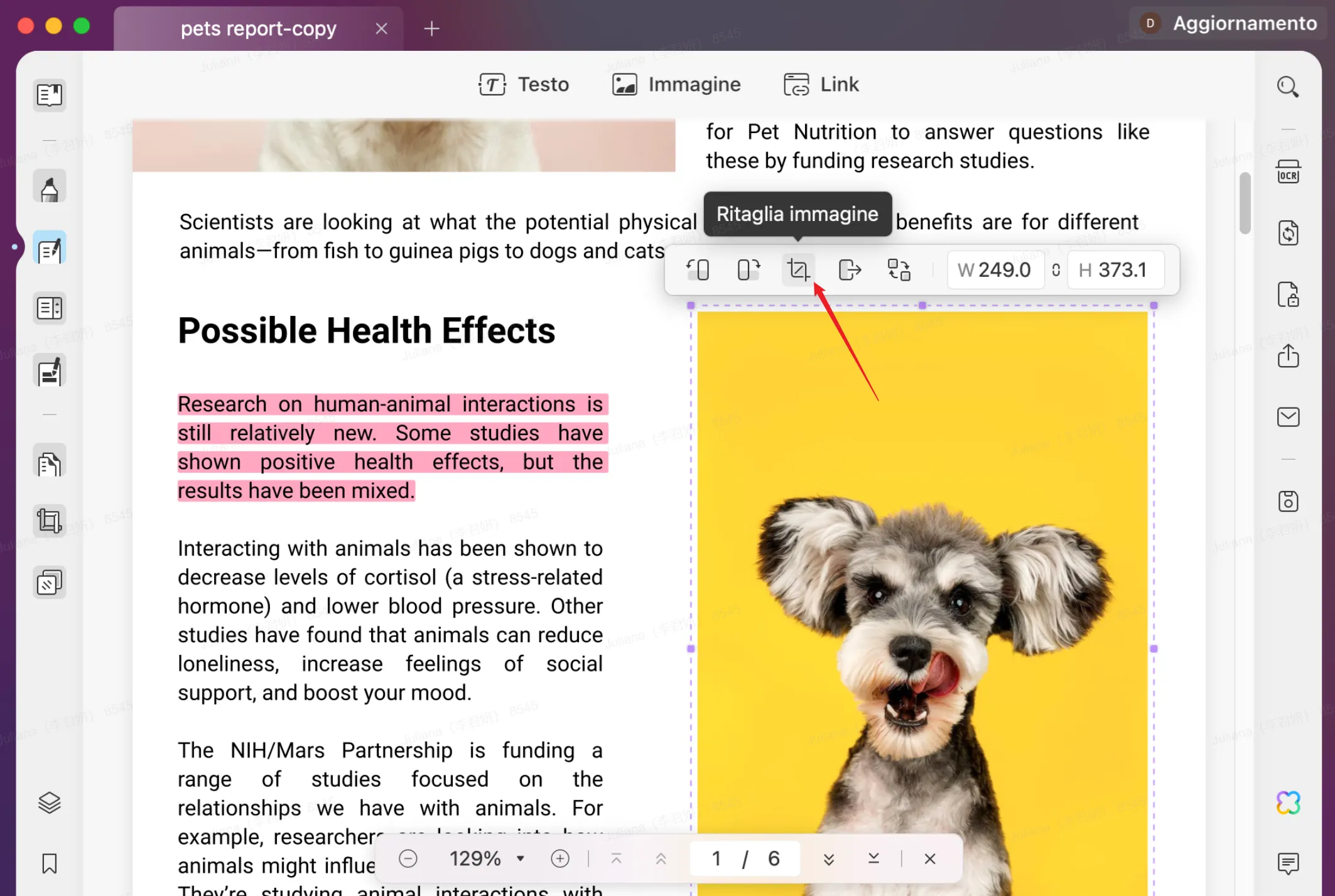
Task: Click the Ritaglia immagine crop icon
Action: (798, 270)
